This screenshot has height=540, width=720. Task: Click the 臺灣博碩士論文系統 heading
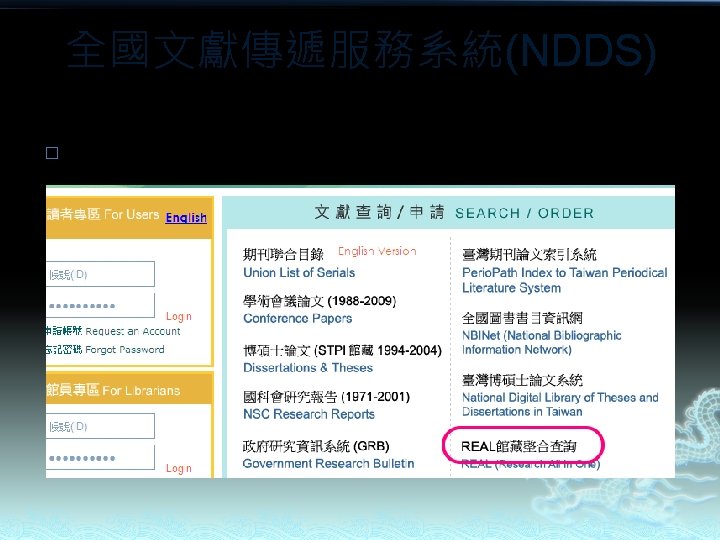click(x=522, y=380)
